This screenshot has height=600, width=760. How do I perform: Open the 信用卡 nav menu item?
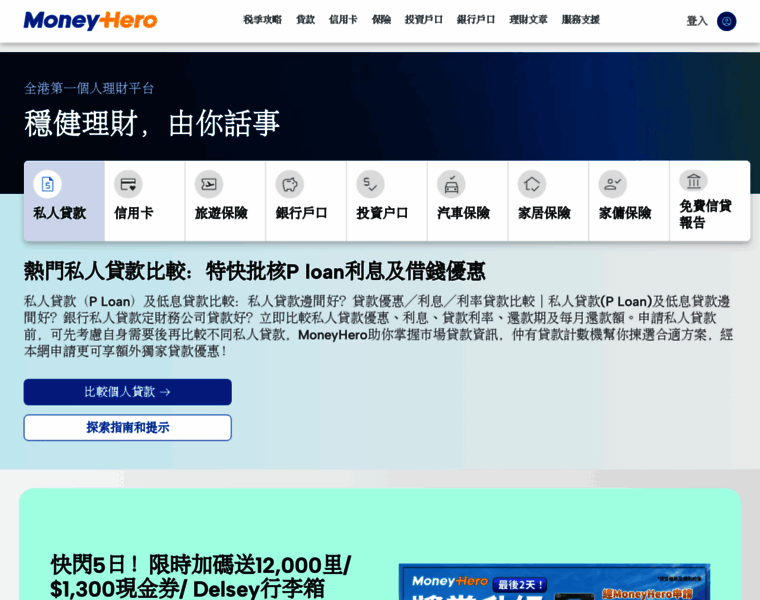tap(343, 20)
